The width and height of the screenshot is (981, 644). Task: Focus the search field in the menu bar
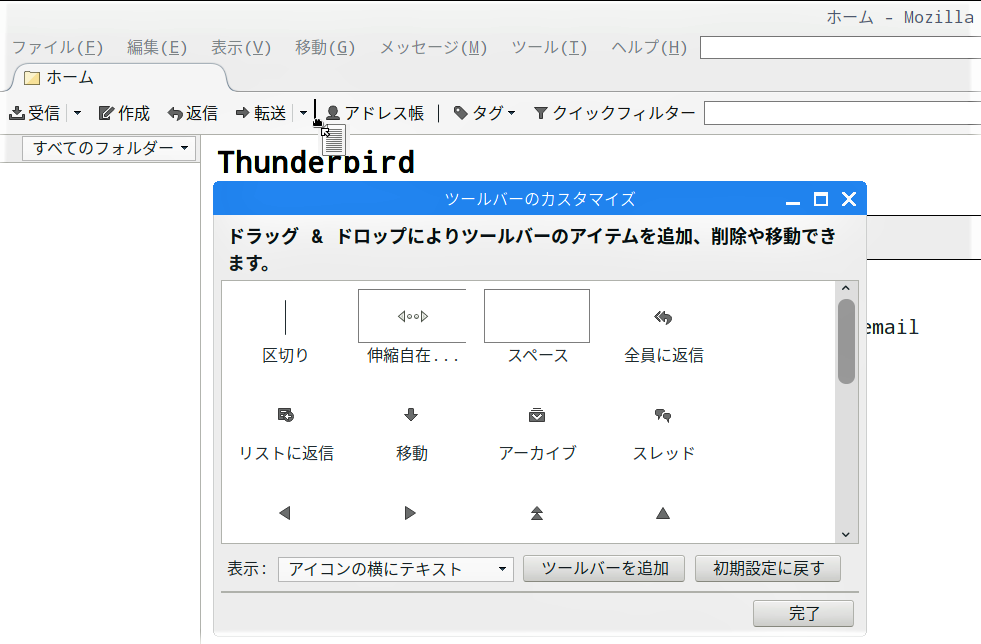tap(840, 48)
